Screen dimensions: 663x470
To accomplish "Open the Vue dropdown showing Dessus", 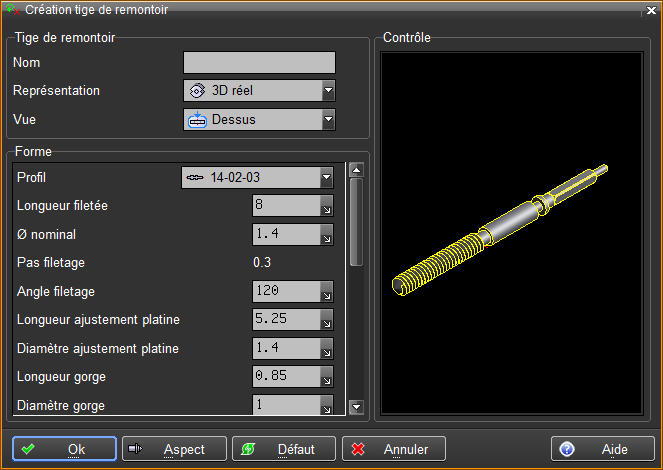I will click(259, 120).
